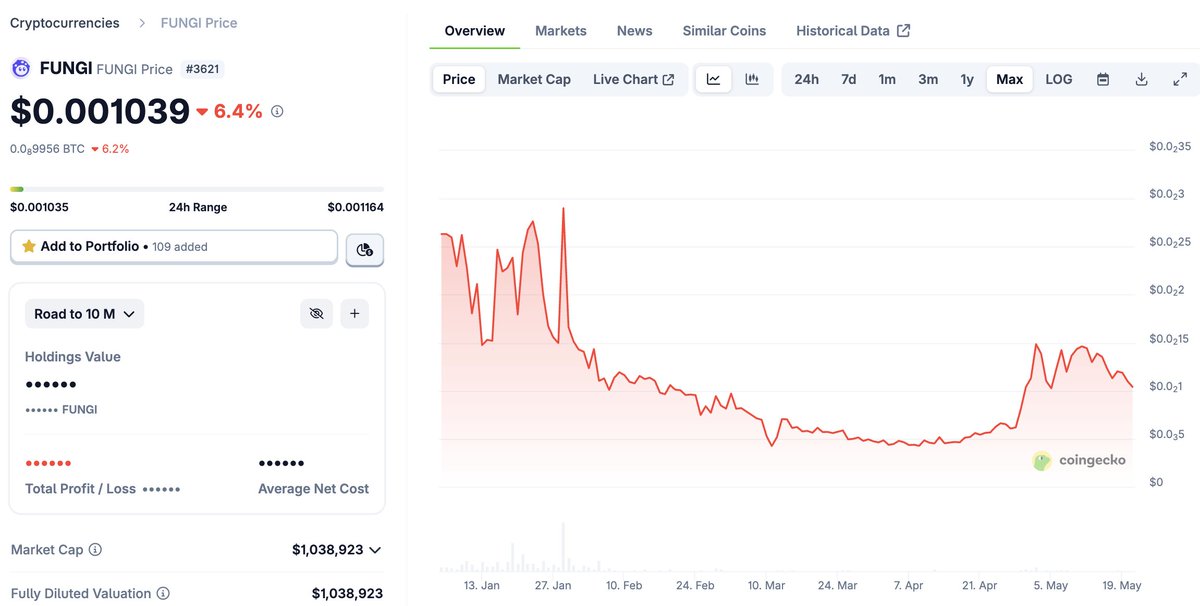This screenshot has height=606, width=1200.
Task: Switch to the News tab
Action: tap(635, 31)
